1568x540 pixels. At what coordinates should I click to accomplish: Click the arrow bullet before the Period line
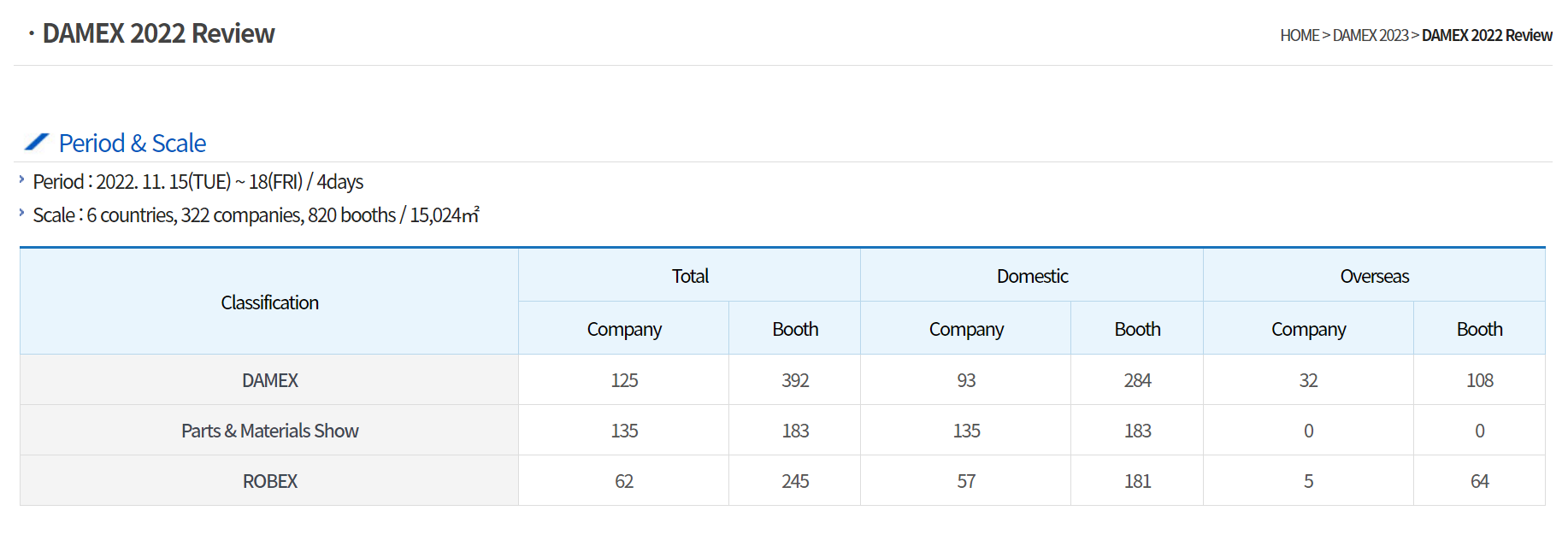[x=21, y=179]
